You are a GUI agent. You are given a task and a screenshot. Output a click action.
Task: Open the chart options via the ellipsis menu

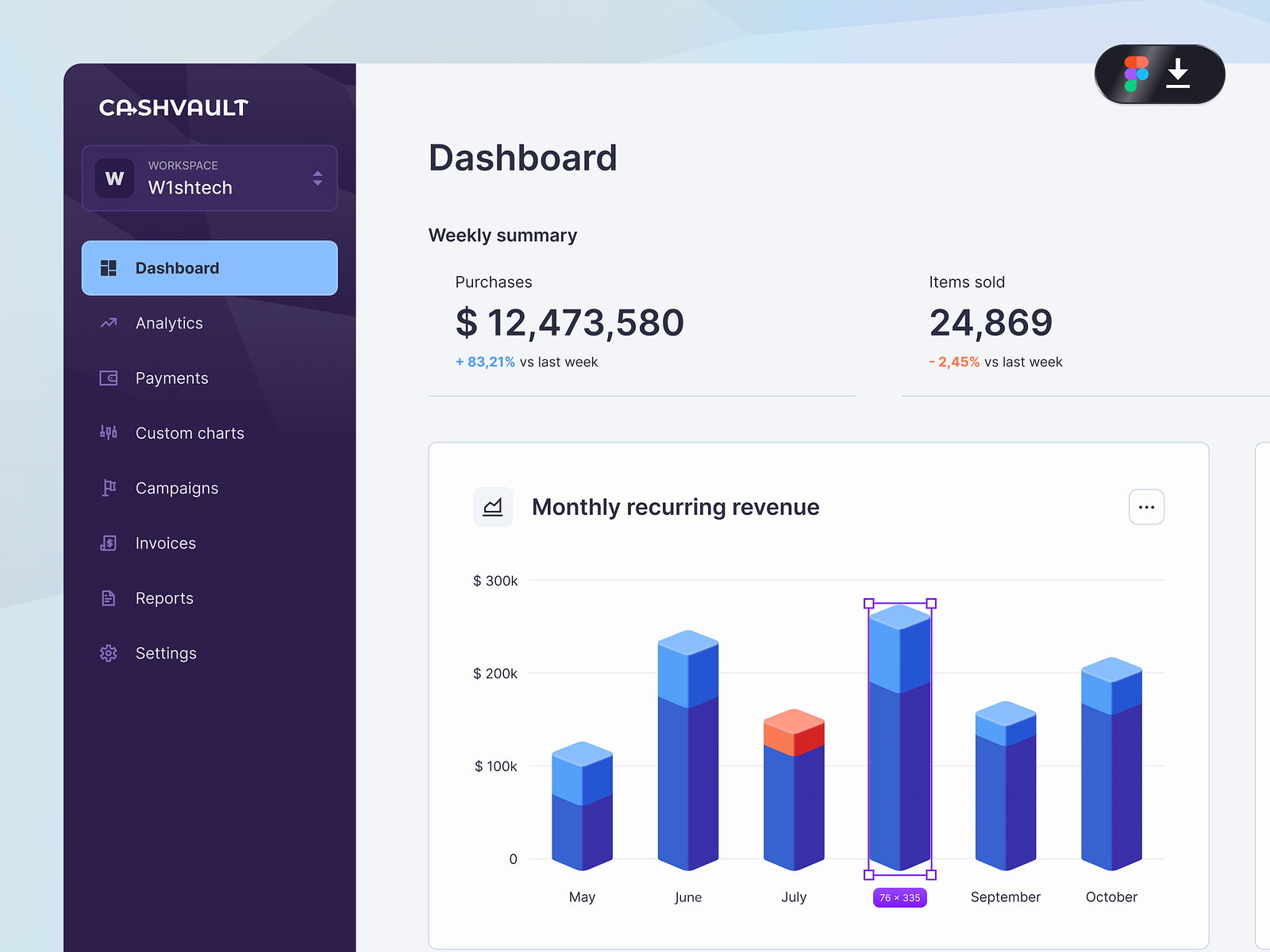coord(1146,506)
